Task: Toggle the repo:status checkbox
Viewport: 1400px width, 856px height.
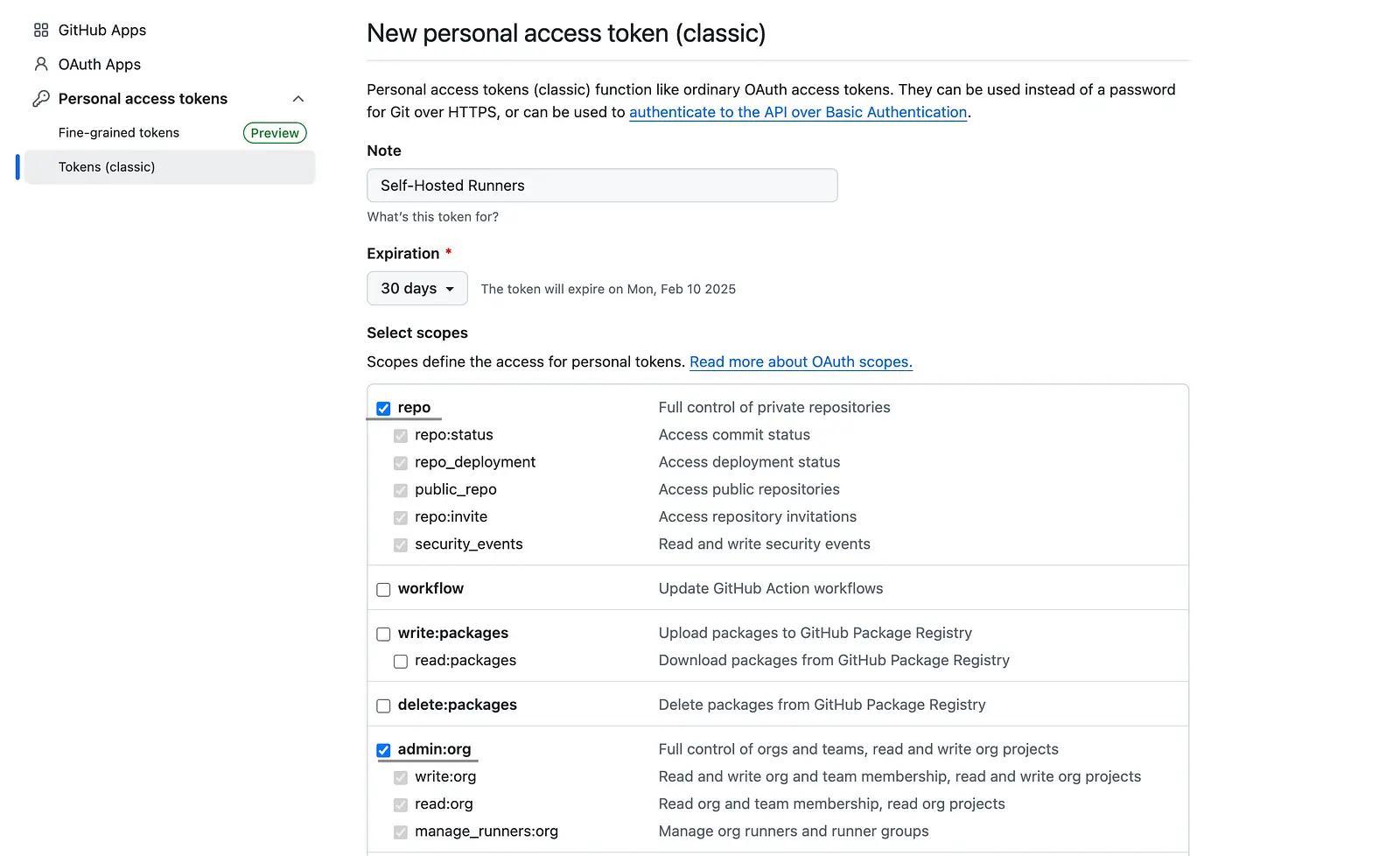Action: click(x=401, y=436)
